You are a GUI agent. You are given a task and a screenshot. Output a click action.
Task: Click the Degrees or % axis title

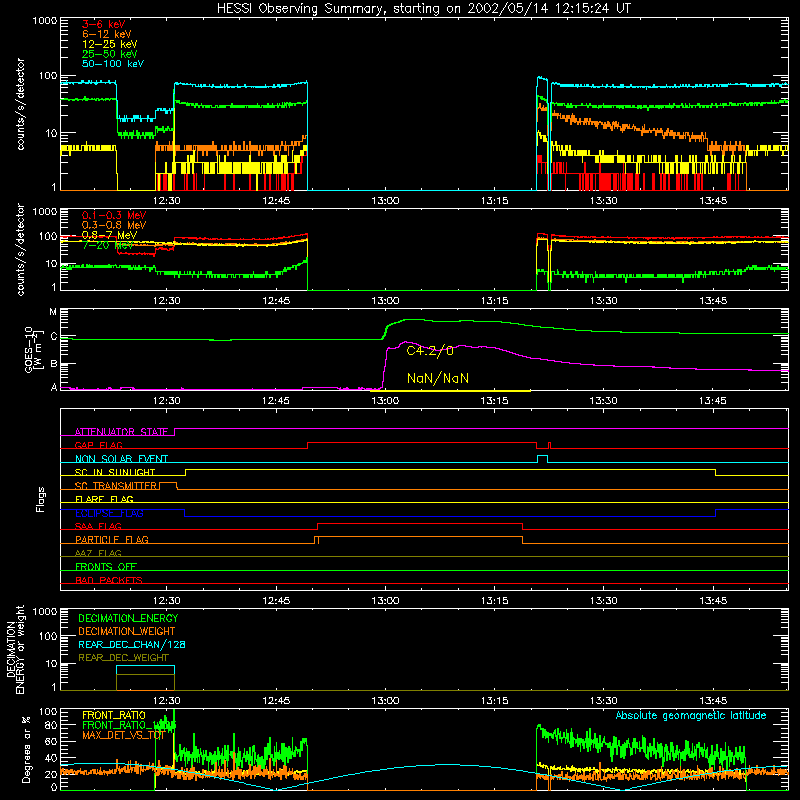click(26, 749)
